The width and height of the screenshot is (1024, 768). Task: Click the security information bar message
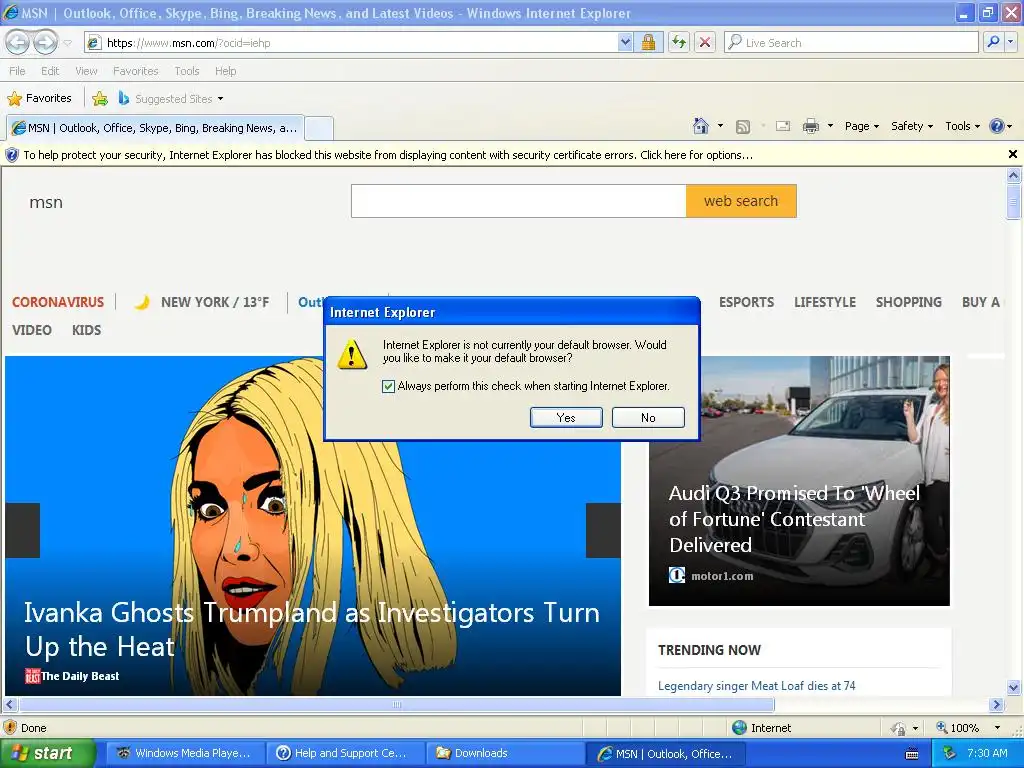point(388,155)
